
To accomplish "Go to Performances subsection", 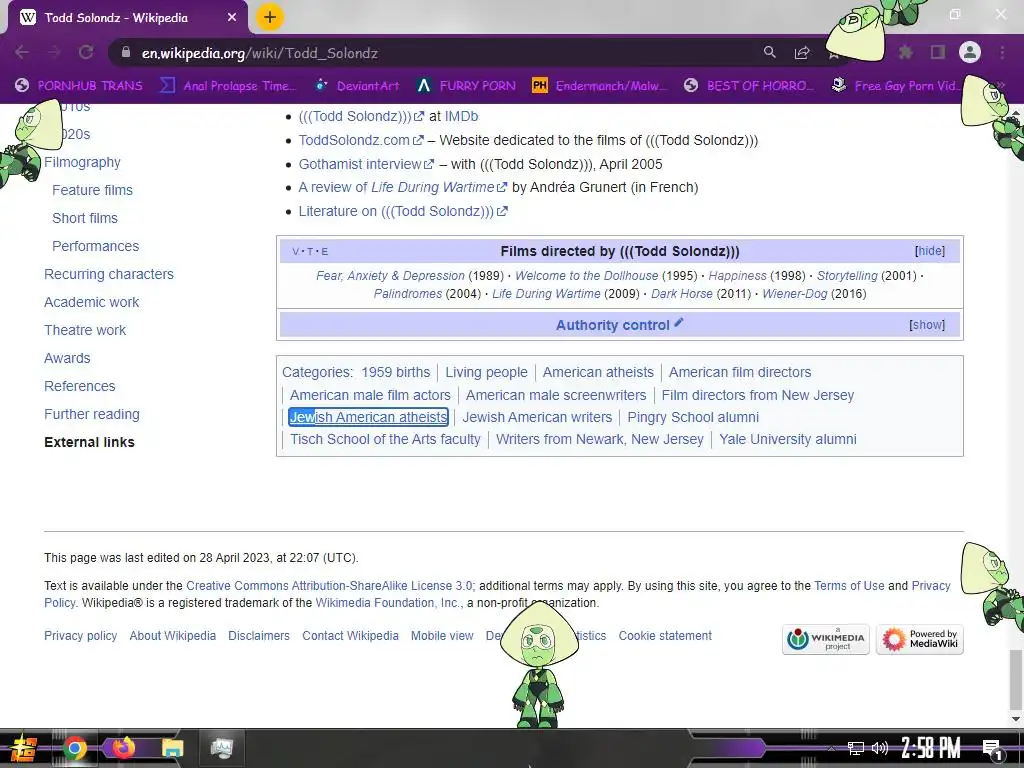I will click(x=95, y=246).
